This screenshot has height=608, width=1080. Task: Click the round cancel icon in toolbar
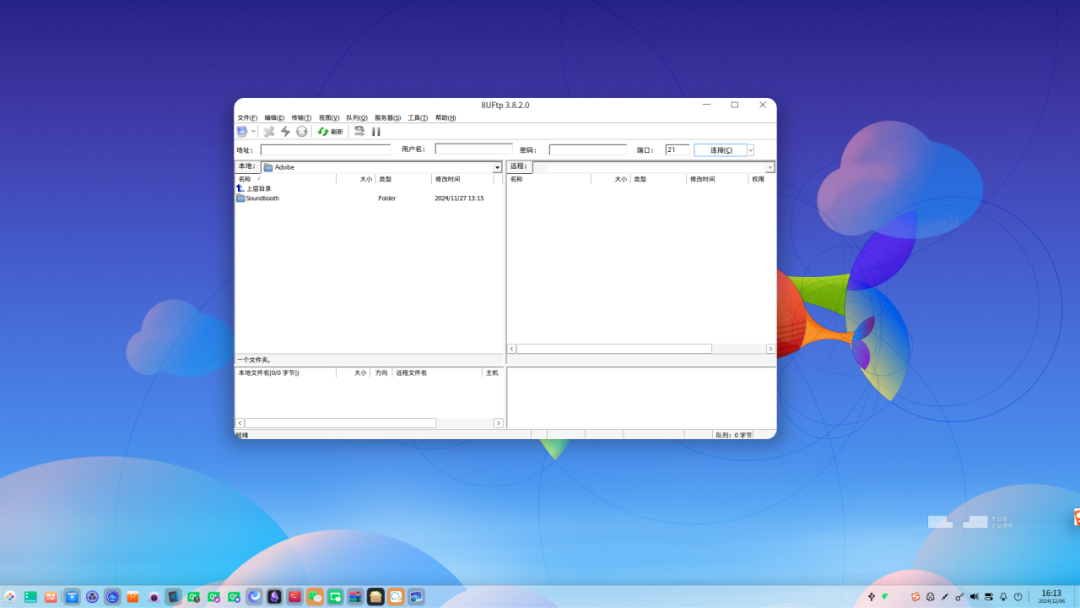pos(301,131)
